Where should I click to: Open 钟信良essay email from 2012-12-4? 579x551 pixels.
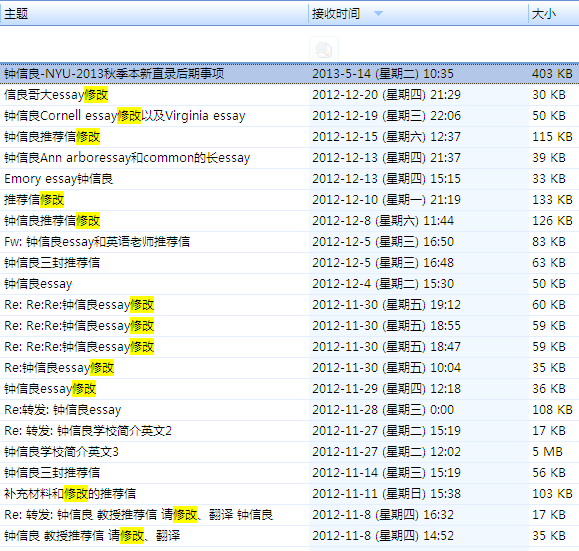290,284
